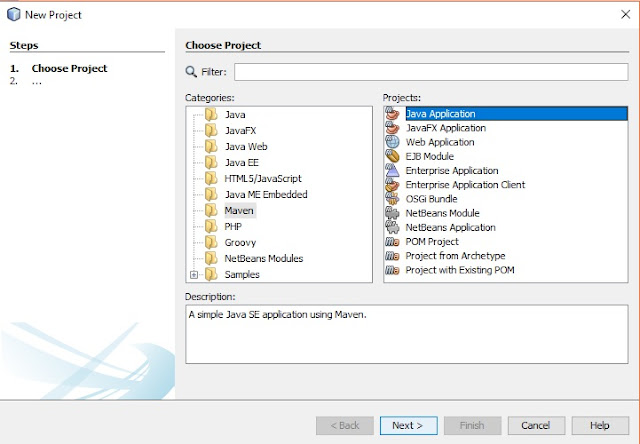The height and width of the screenshot is (444, 640).
Task: Click the New Project cube title icon
Action: click(13, 14)
